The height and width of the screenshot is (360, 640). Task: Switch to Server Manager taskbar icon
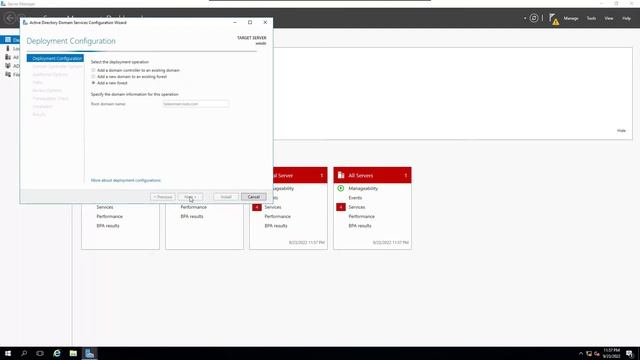tap(89, 353)
